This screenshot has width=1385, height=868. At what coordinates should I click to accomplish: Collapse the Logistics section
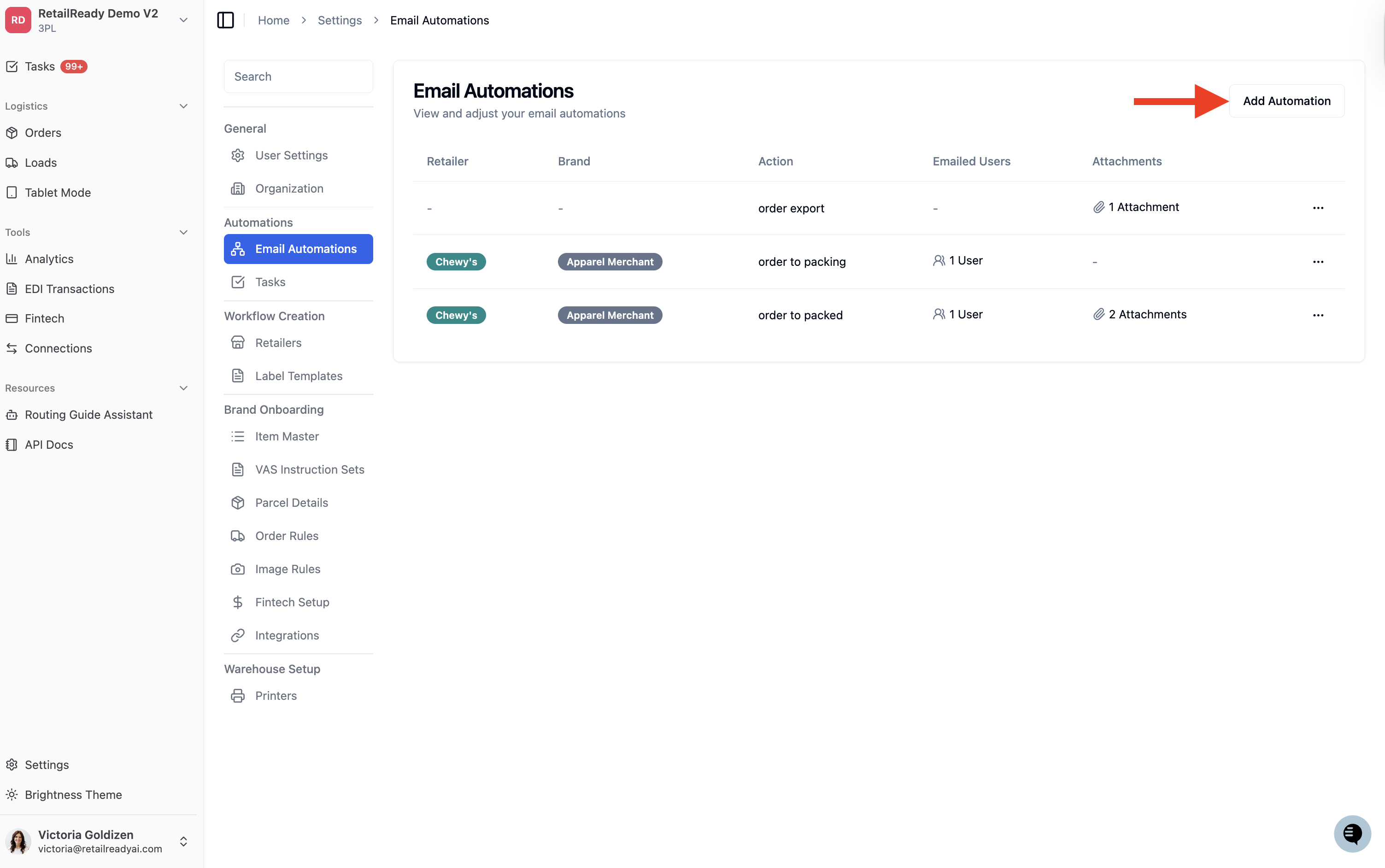[183, 106]
